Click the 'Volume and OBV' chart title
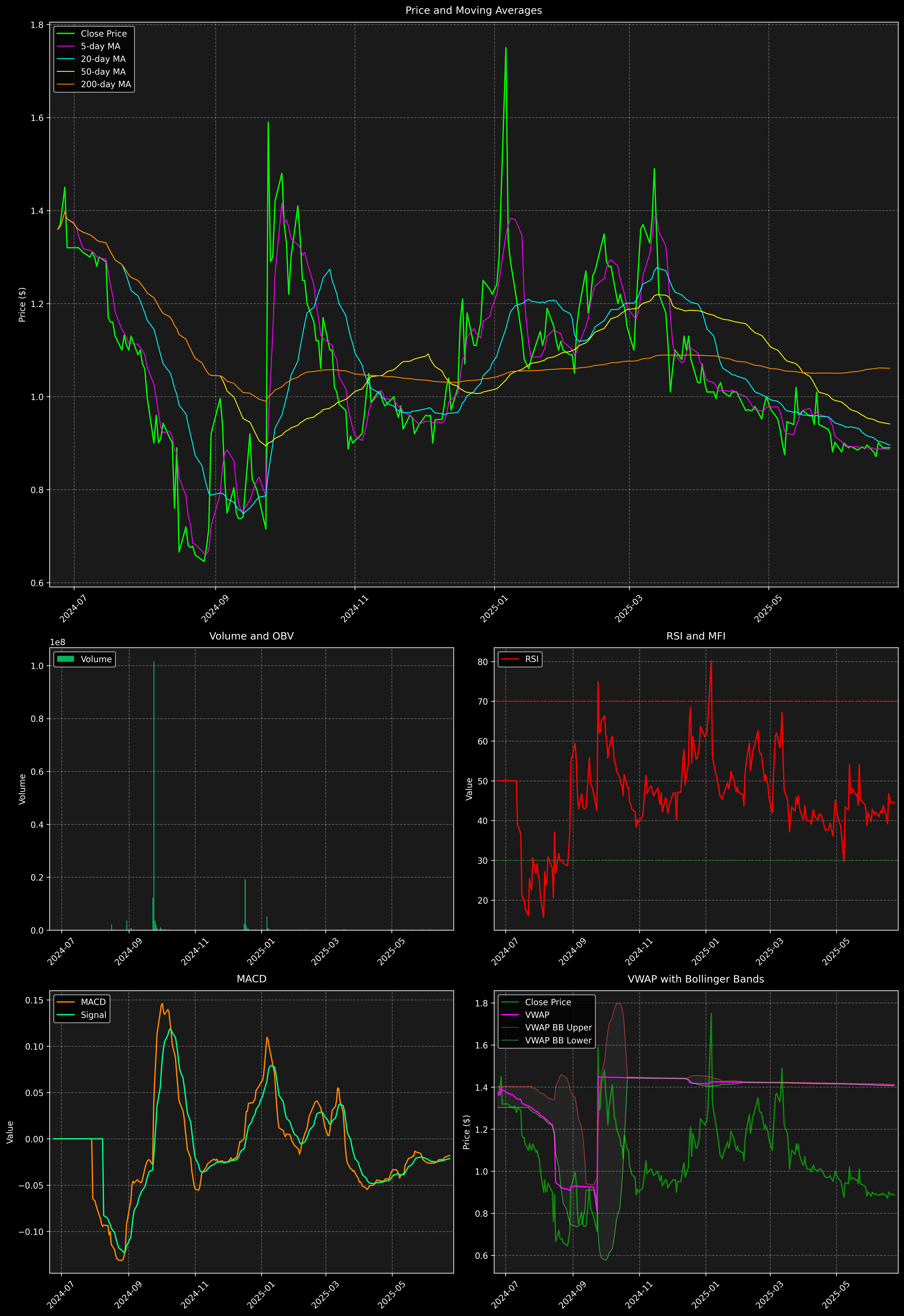Viewport: 904px width, 1316px height. (x=252, y=636)
